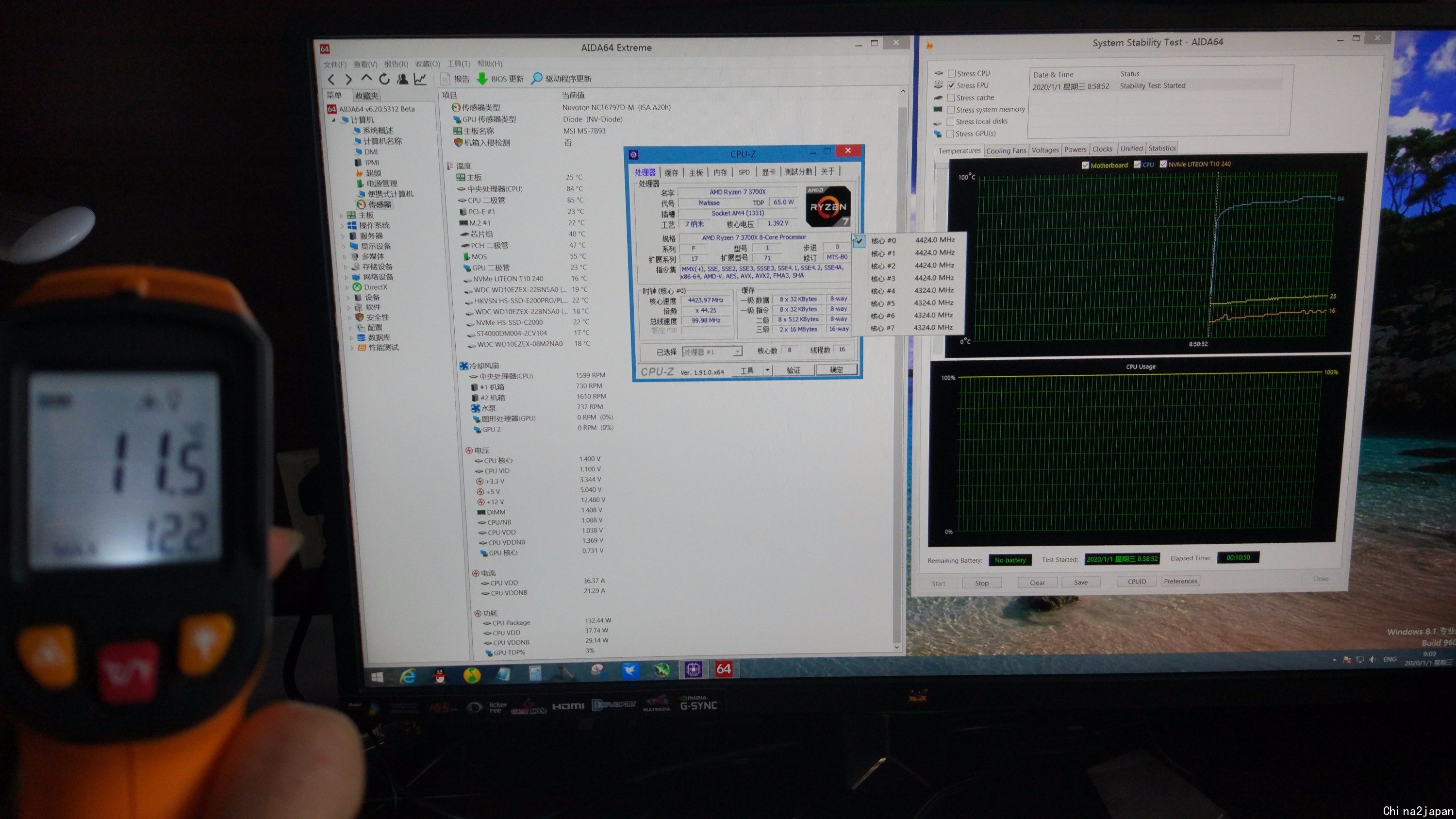Switch to the 收藏夹 favorites tab
Image resolution: width=1456 pixels, height=819 pixels.
(366, 96)
